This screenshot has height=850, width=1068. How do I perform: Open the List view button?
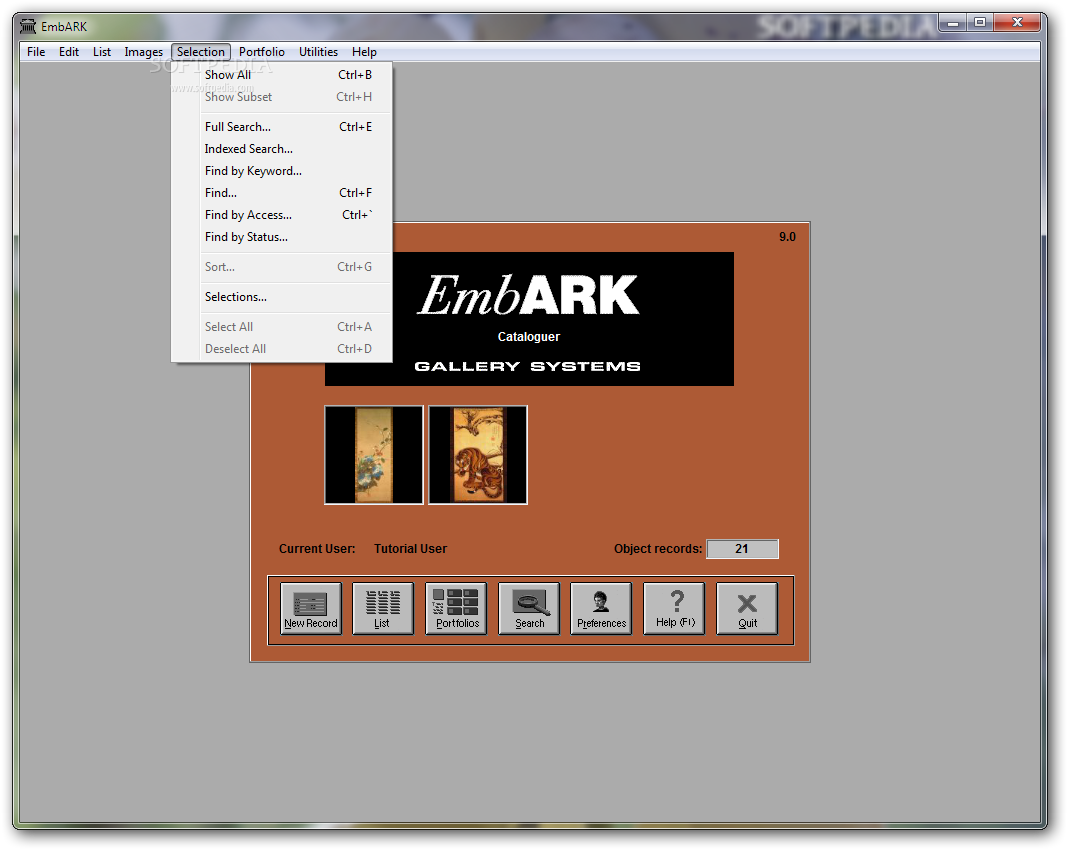[383, 608]
